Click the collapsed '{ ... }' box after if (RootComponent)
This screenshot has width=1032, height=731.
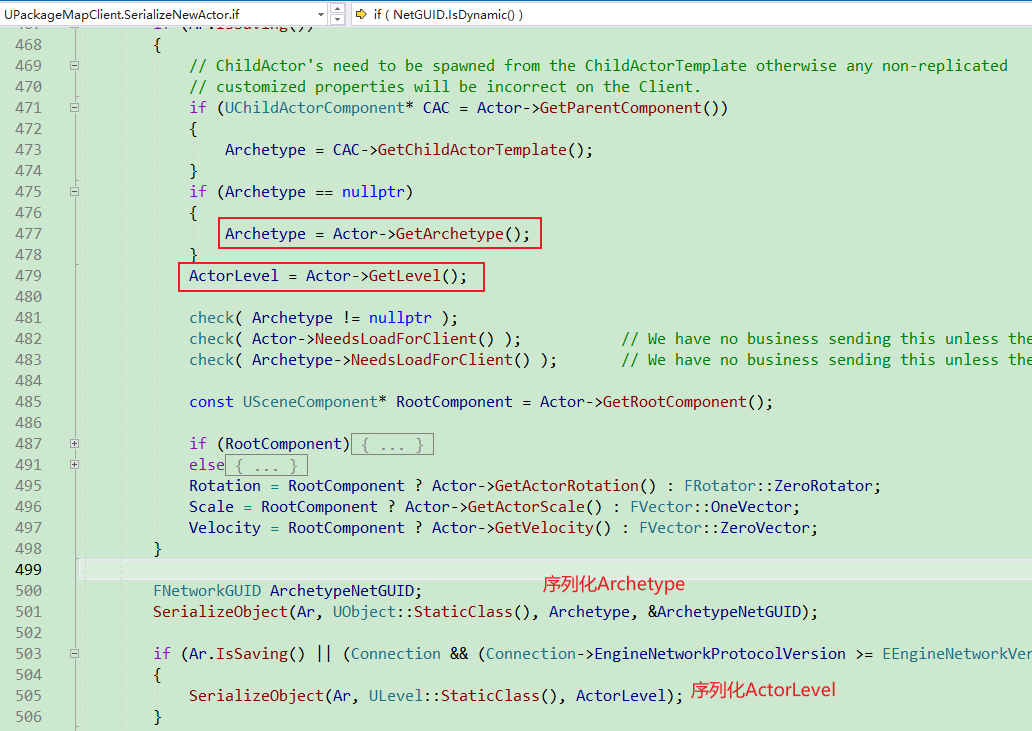coord(392,445)
